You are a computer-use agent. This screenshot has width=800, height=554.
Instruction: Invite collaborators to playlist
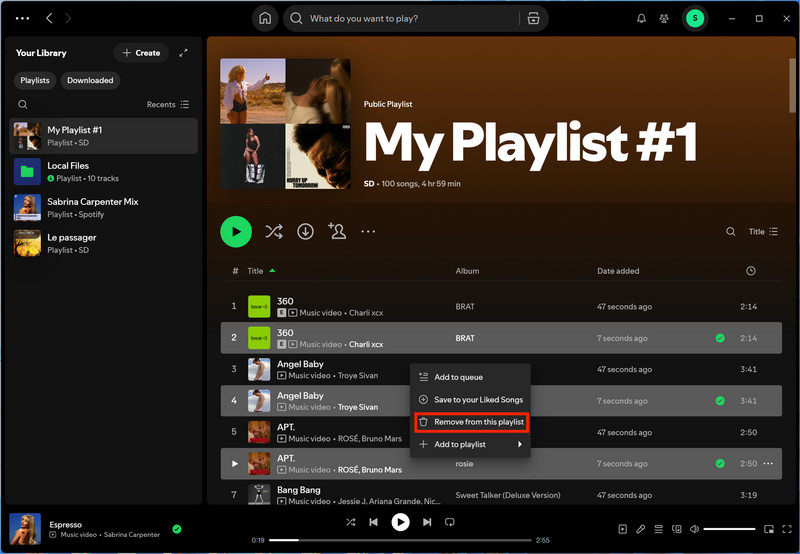[337, 231]
